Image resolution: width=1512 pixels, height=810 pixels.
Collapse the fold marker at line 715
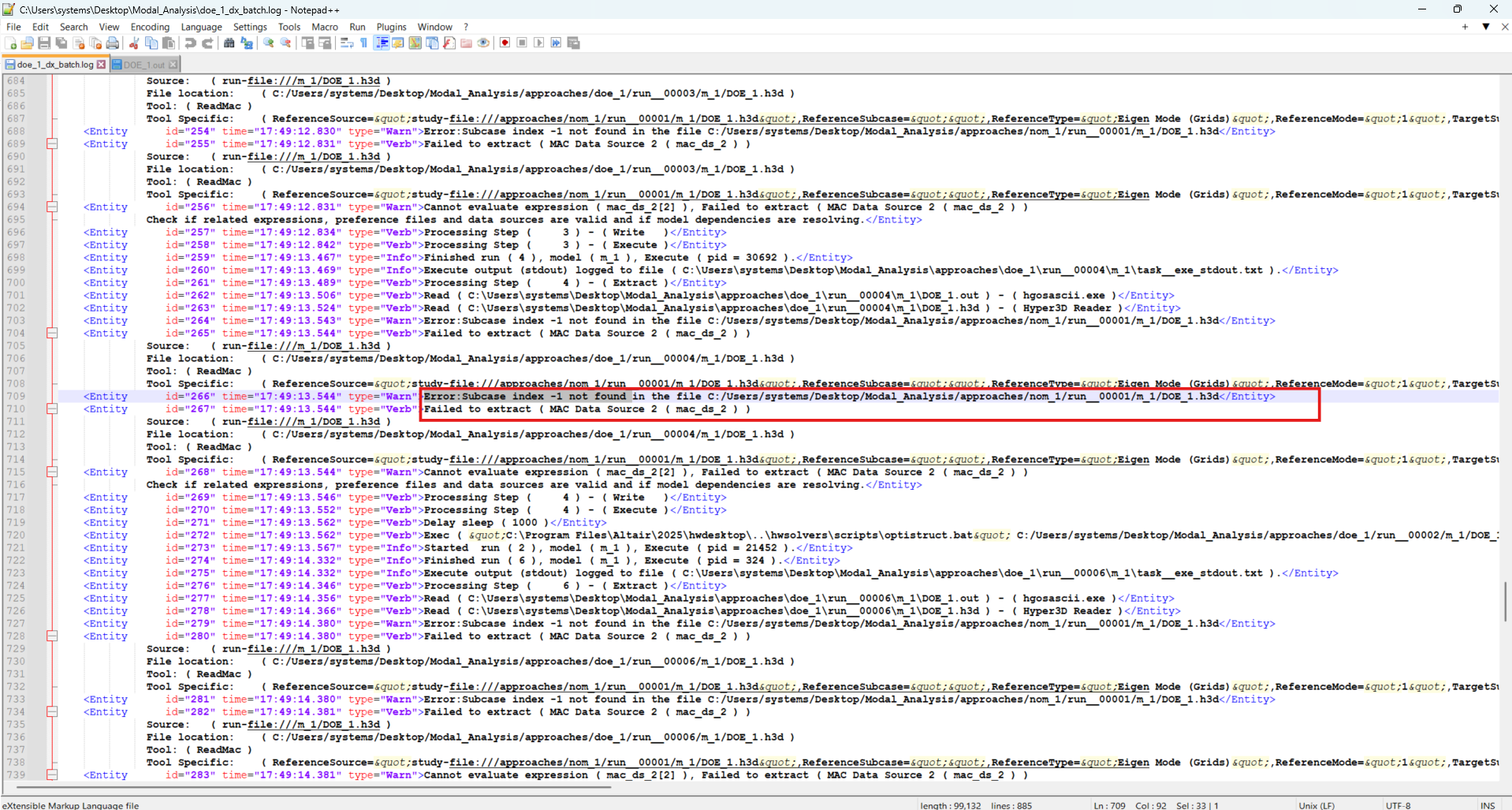(x=52, y=472)
